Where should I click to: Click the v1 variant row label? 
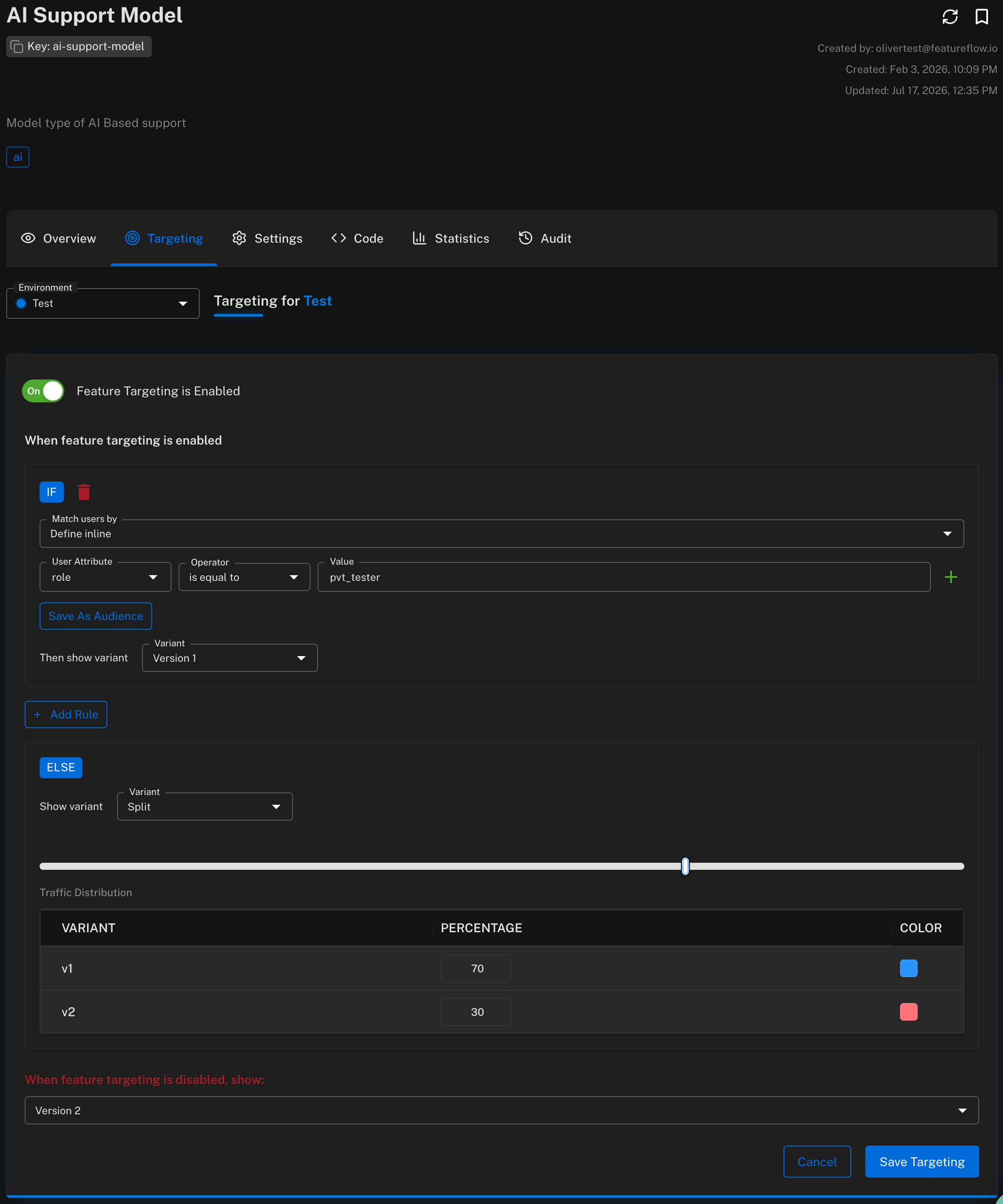(x=67, y=968)
